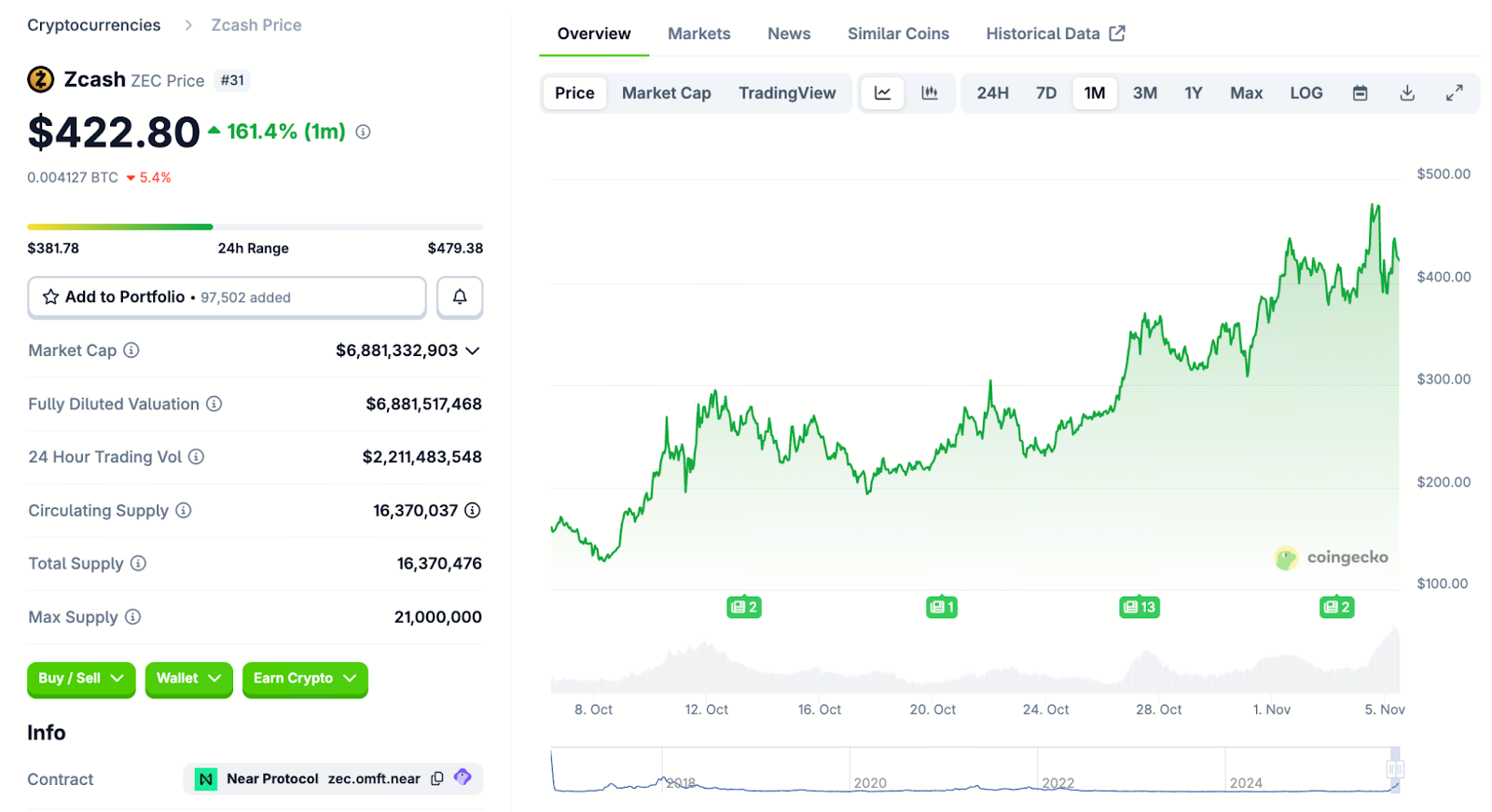Open the calendar date range picker
This screenshot has height=812, width=1492.
(x=1361, y=93)
